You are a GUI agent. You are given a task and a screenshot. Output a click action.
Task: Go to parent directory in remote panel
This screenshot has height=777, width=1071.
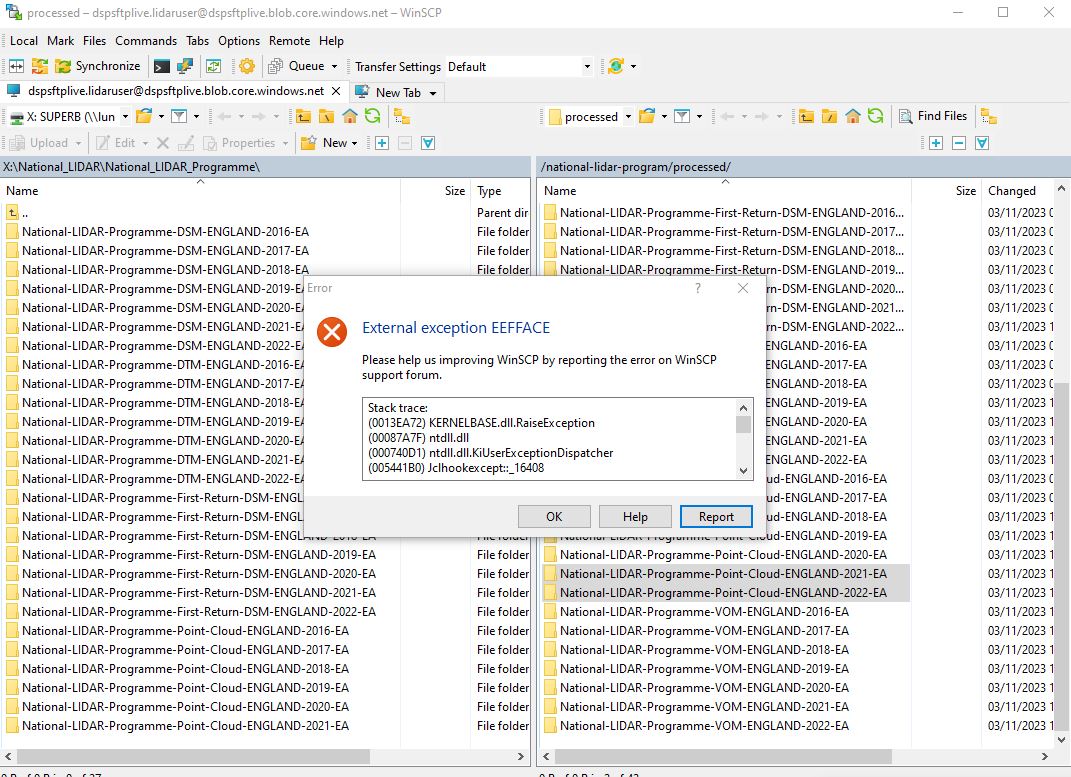806,116
